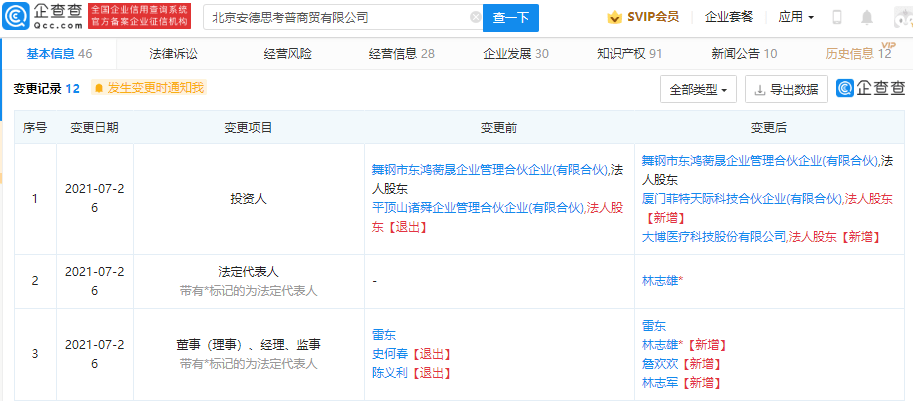The image size is (913, 401).
Task: Open 史何春 link
Action: [x=390, y=354]
